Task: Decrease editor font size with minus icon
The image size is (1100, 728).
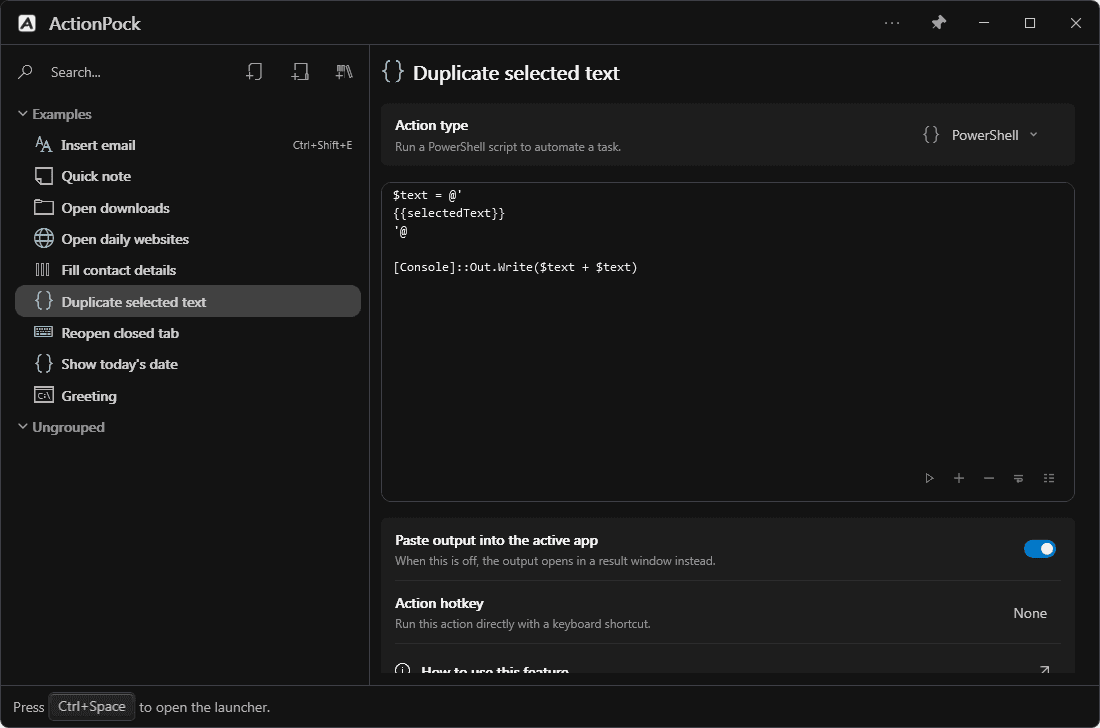Action: [988, 478]
